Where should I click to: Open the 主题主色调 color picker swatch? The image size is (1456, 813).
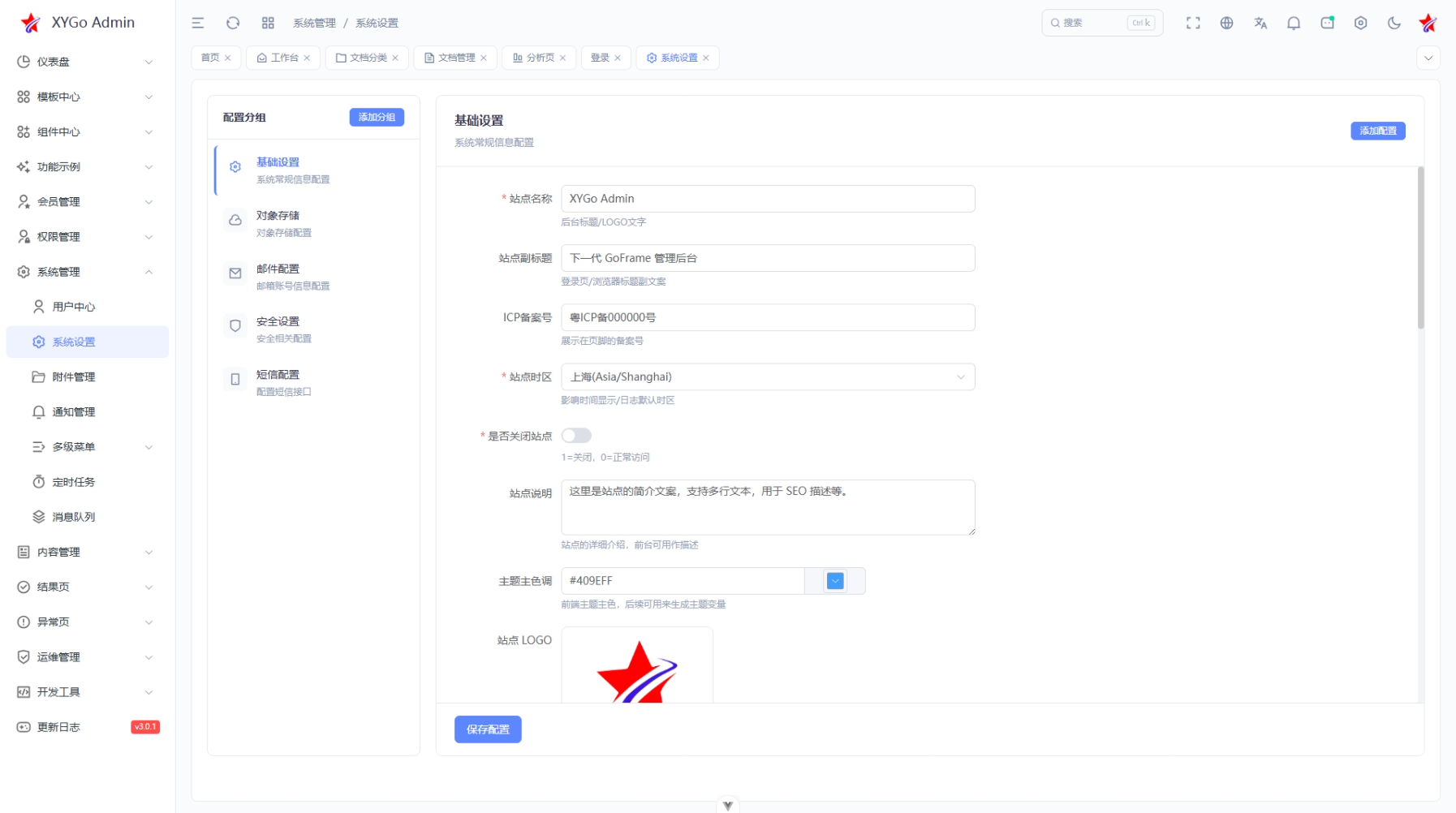[835, 581]
